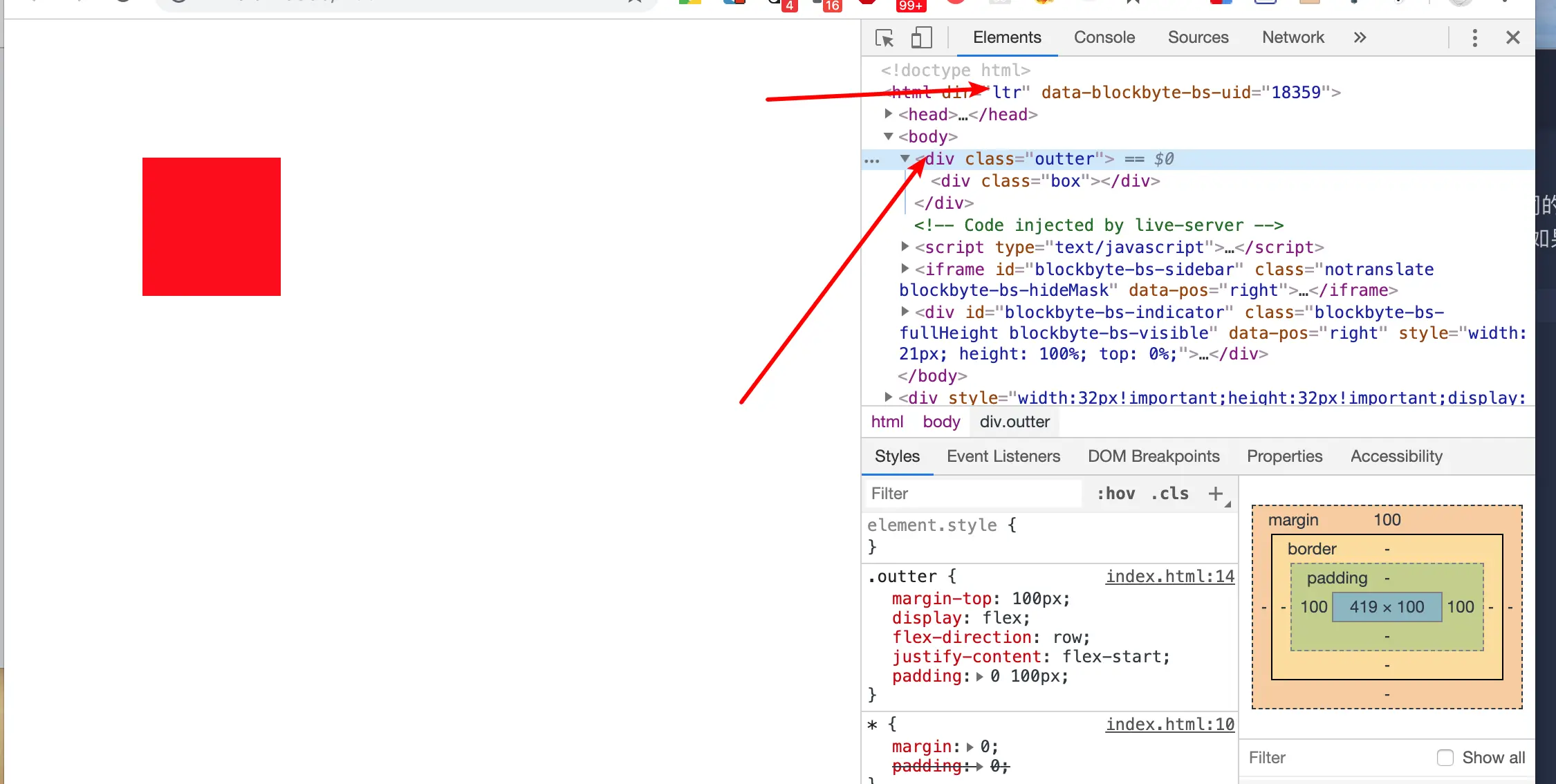This screenshot has height=784, width=1556.
Task: Expand the padding shorthand in .outter rule
Action: pyautogui.click(x=979, y=677)
